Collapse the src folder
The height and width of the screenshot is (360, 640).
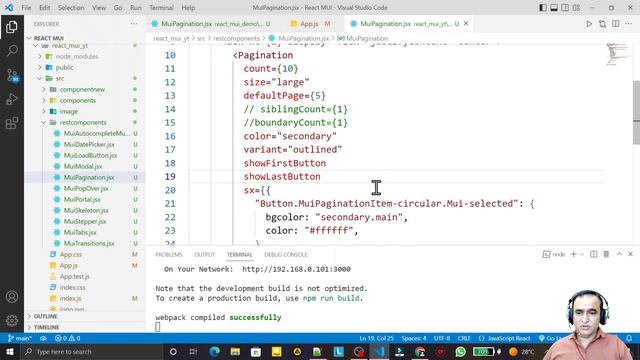pos(60,78)
